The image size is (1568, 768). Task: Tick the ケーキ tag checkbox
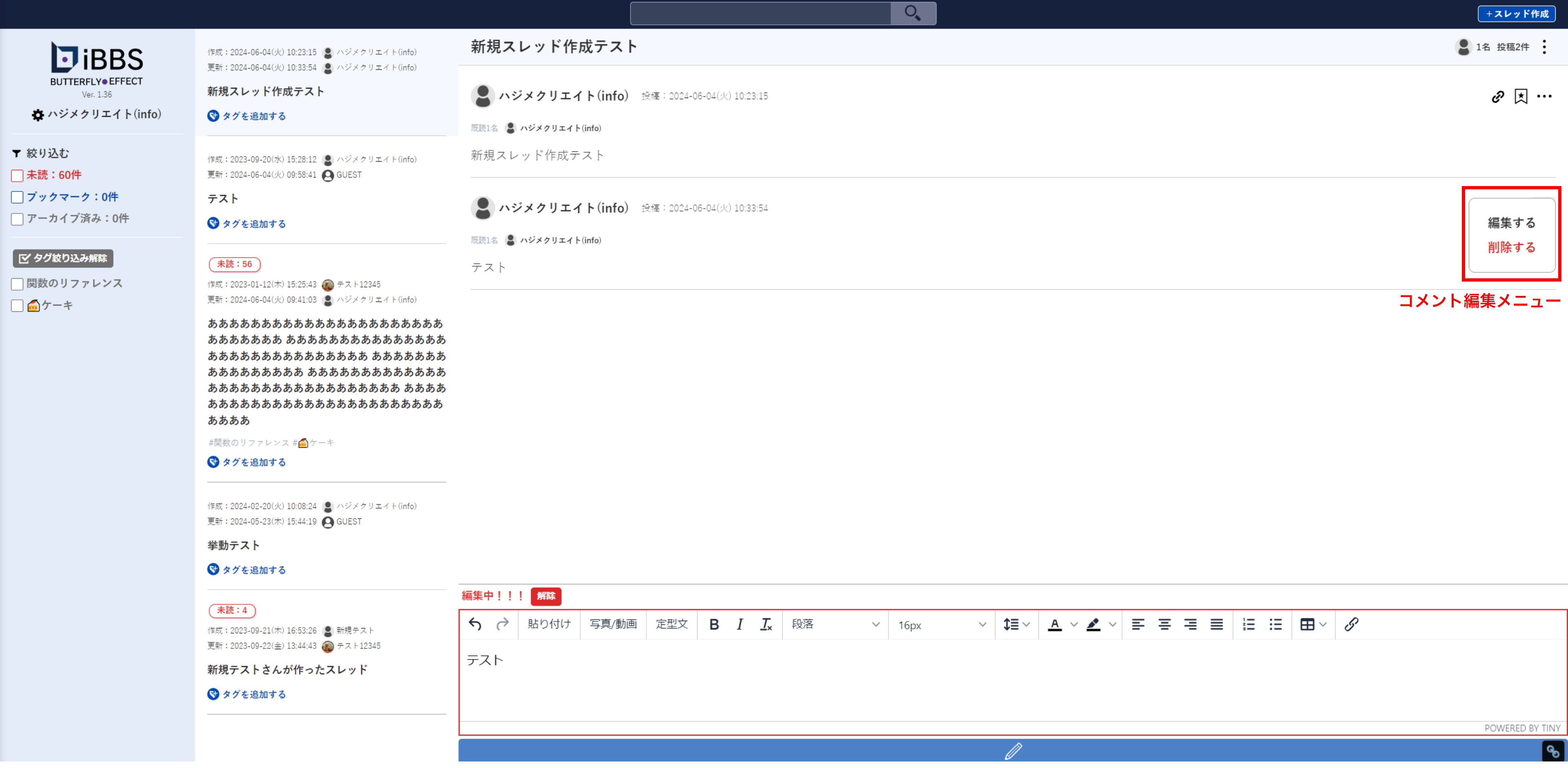pos(17,305)
